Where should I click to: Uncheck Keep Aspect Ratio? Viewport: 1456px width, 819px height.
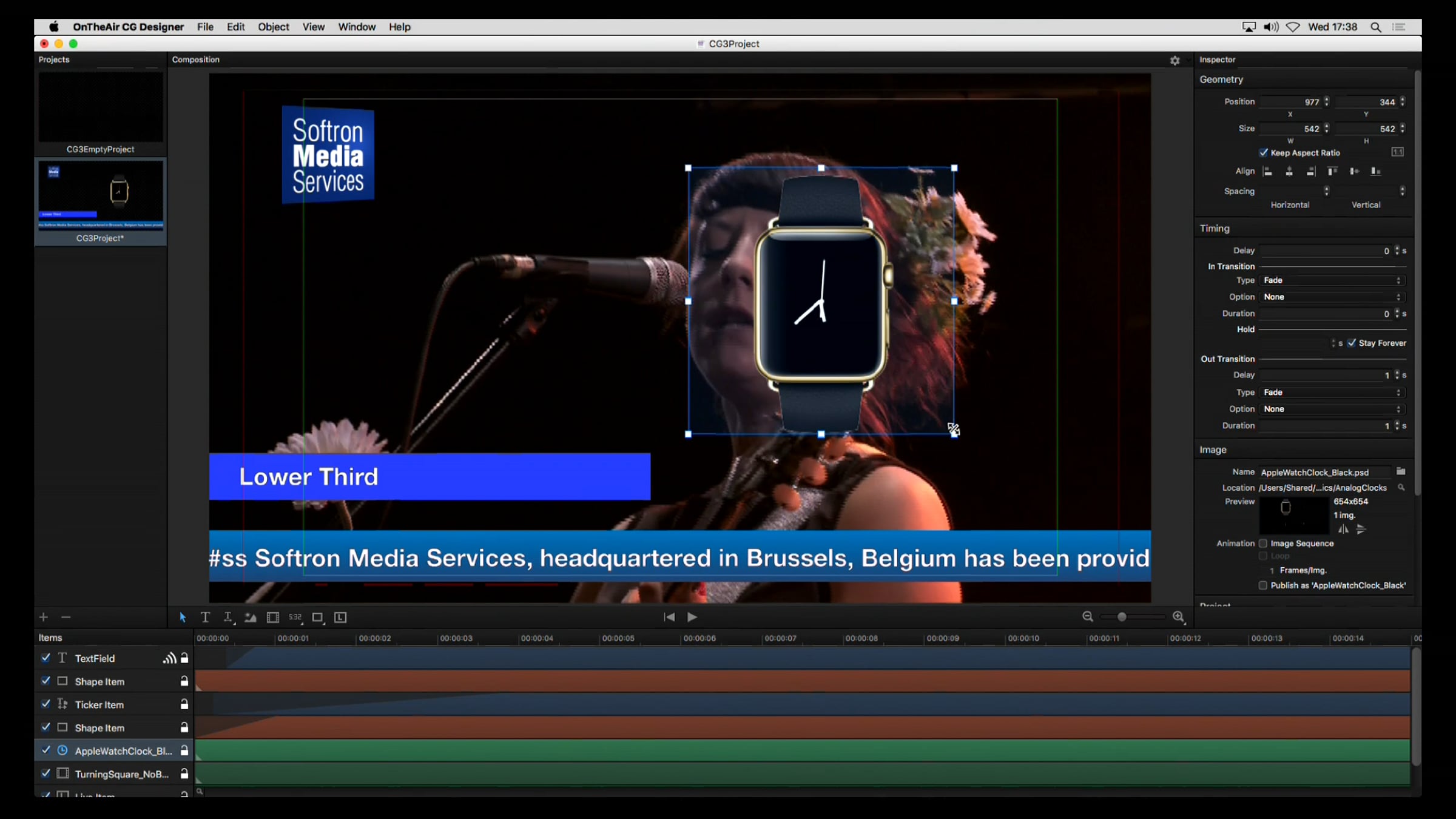(1264, 153)
